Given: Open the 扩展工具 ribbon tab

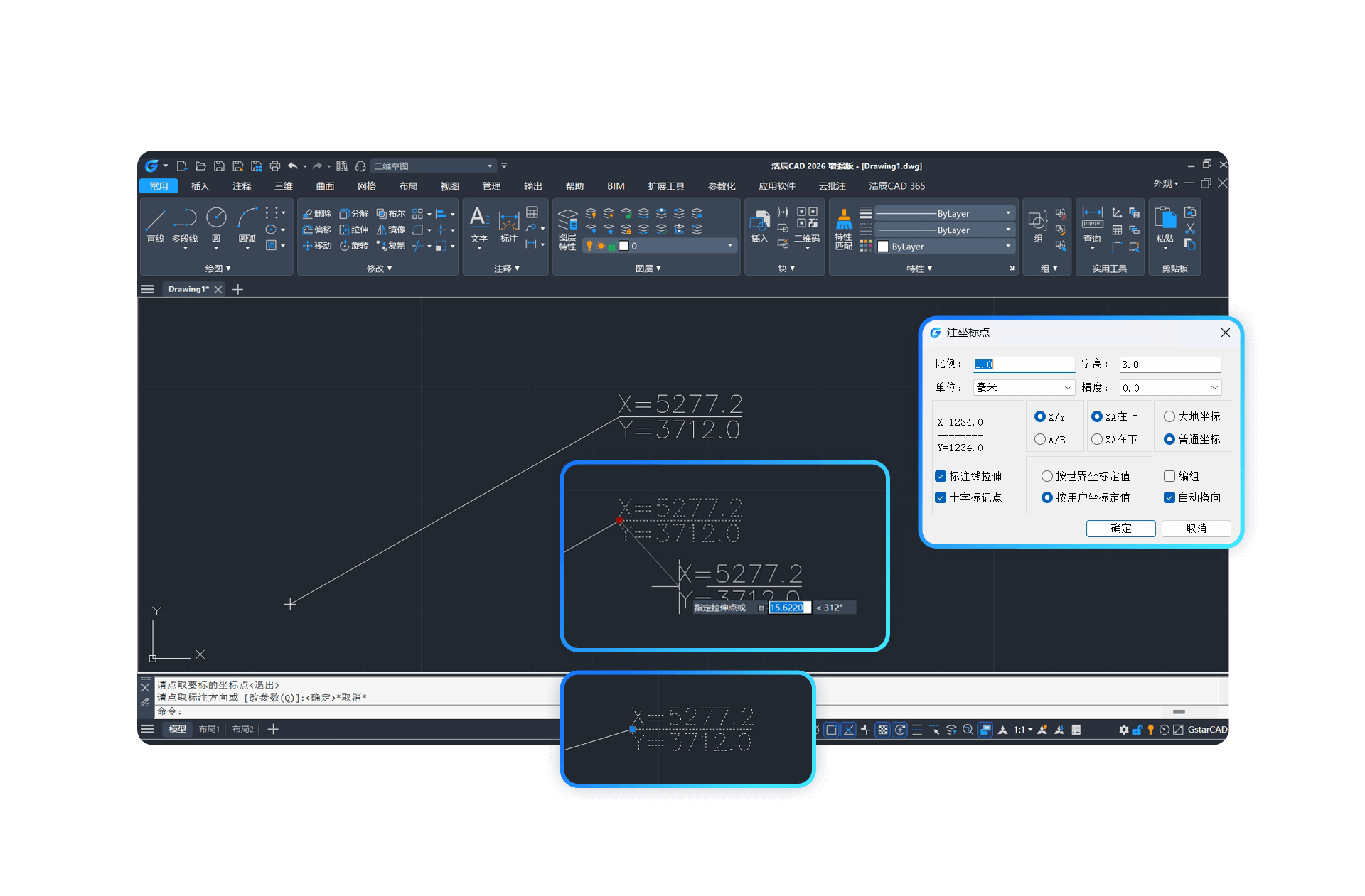Looking at the screenshot, I should pos(665,186).
